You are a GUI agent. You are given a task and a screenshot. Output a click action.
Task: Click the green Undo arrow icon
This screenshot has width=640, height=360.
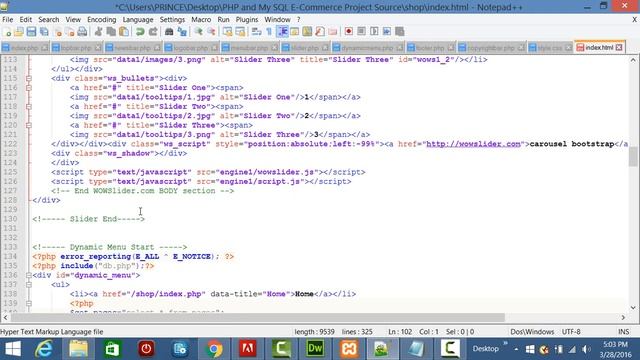[140, 31]
